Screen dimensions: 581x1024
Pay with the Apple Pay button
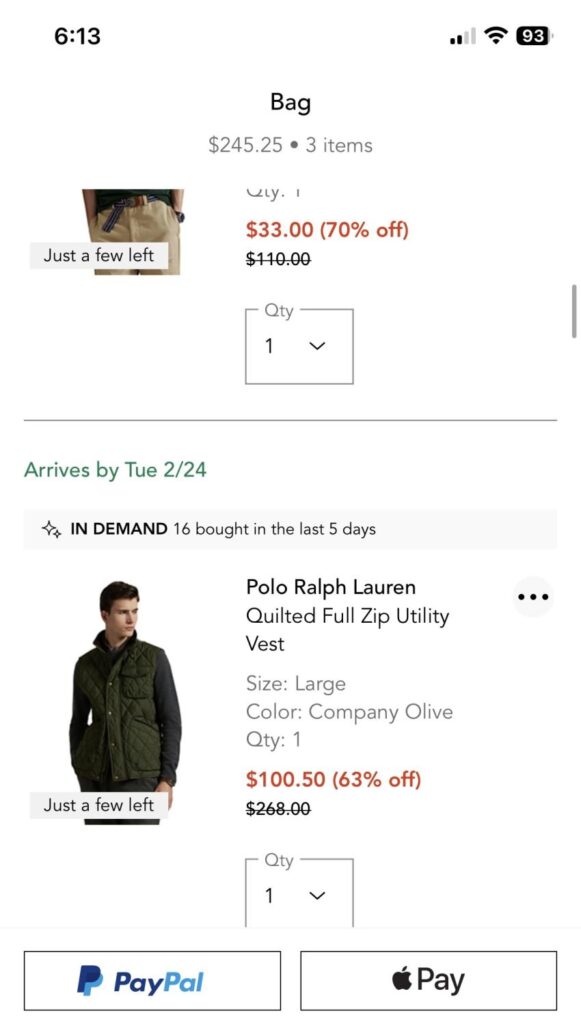[x=429, y=979]
